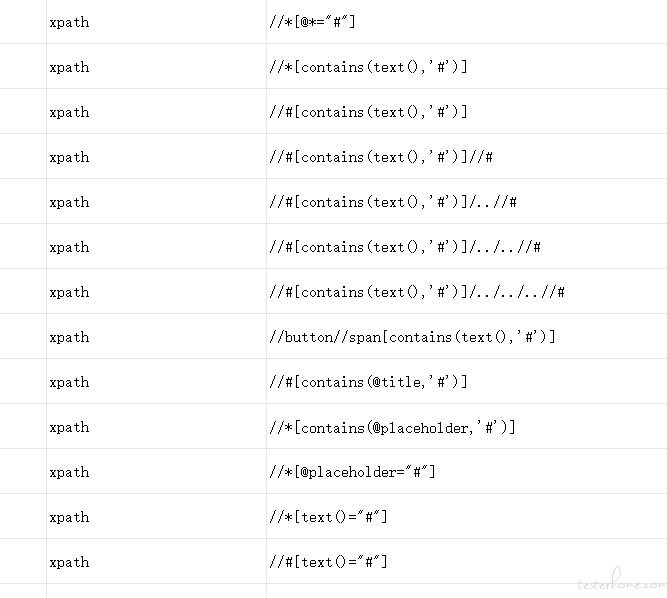Select xpath cell next to @title expression
This screenshot has width=667, height=598.
pyautogui.click(x=157, y=381)
